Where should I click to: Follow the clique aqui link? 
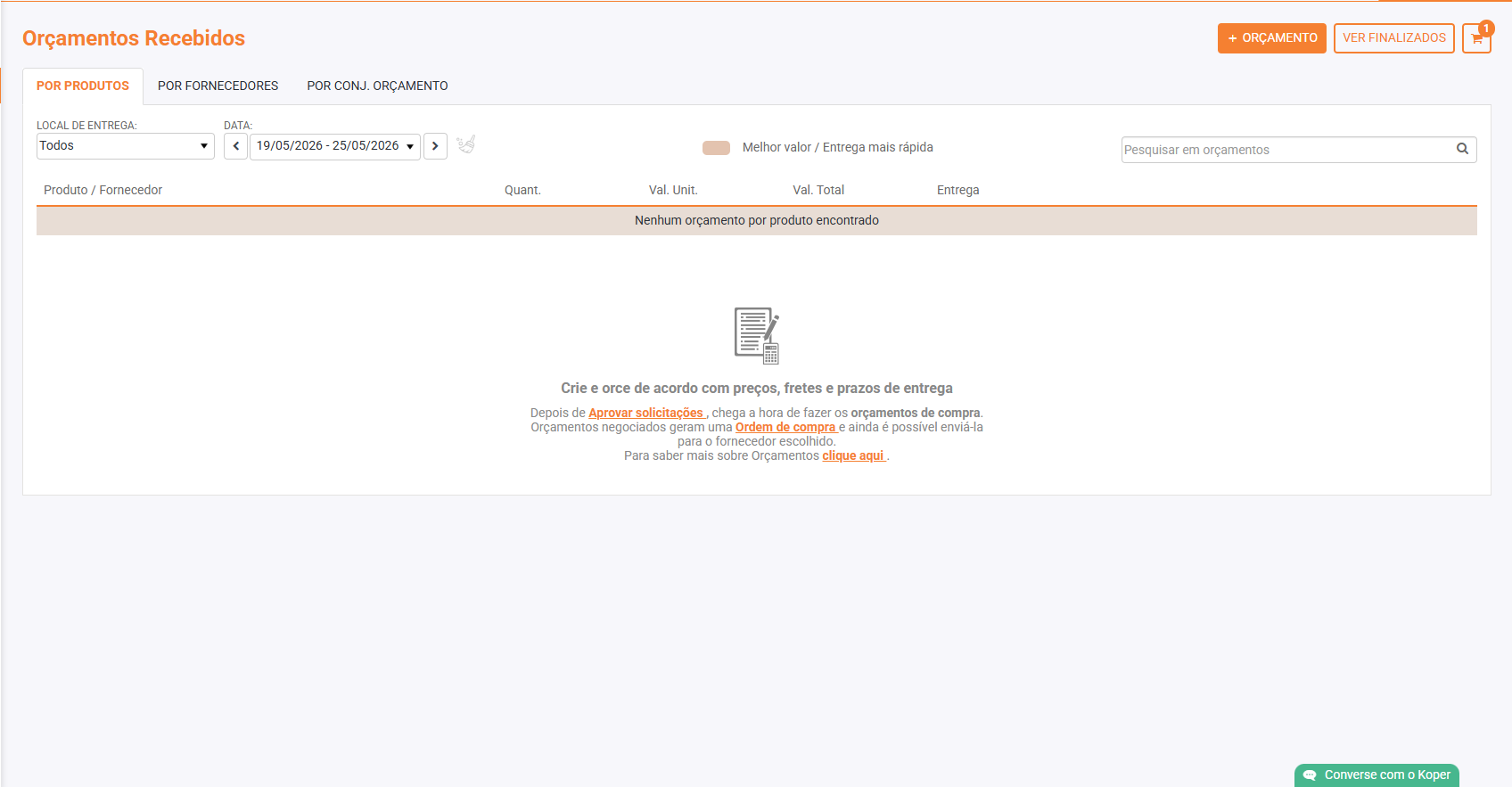tap(853, 455)
